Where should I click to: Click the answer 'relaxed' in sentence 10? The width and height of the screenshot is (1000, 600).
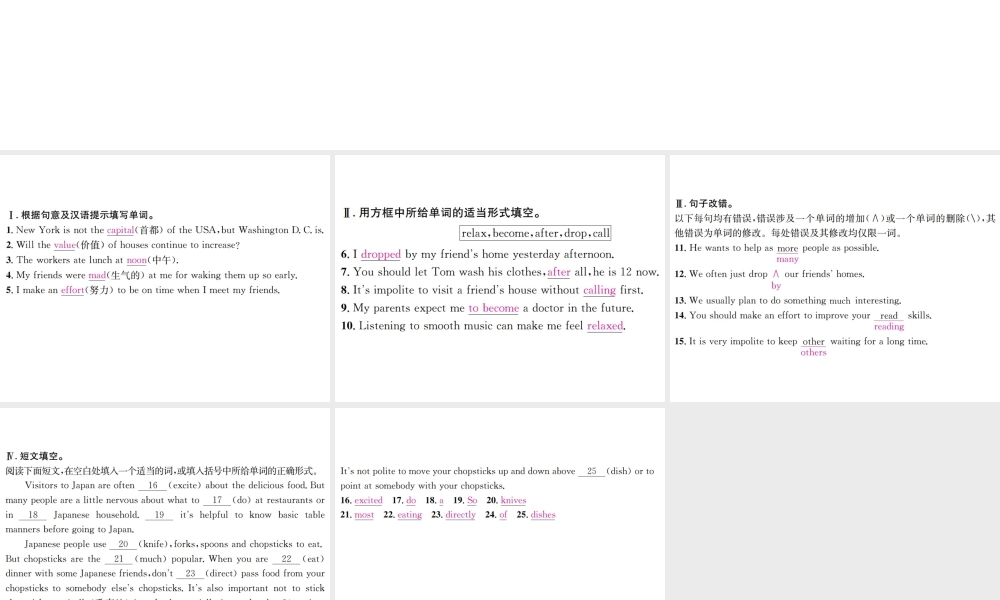pyautogui.click(x=605, y=326)
